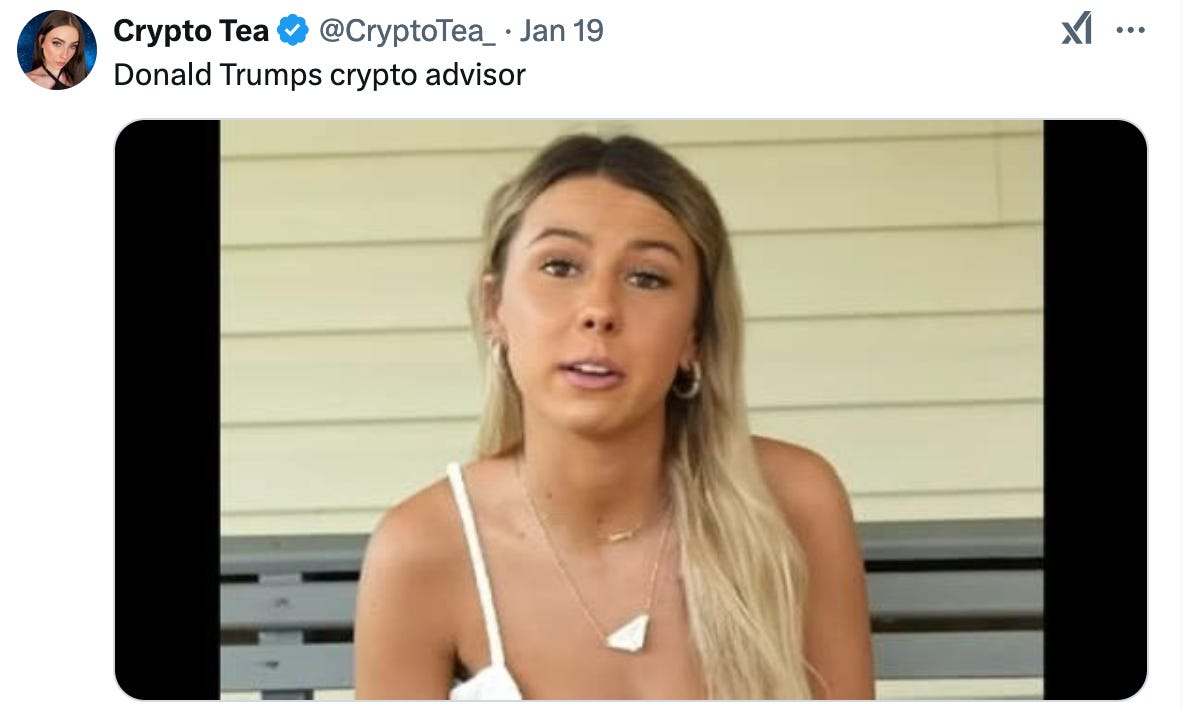
Task: Expand the post overflow menu via ellipsis
Action: 1131,30
